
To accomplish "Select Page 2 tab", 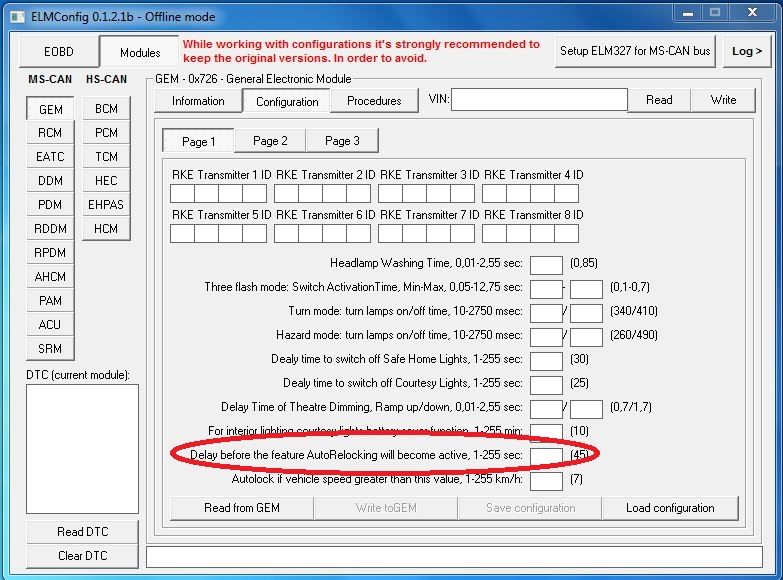I will click(270, 141).
